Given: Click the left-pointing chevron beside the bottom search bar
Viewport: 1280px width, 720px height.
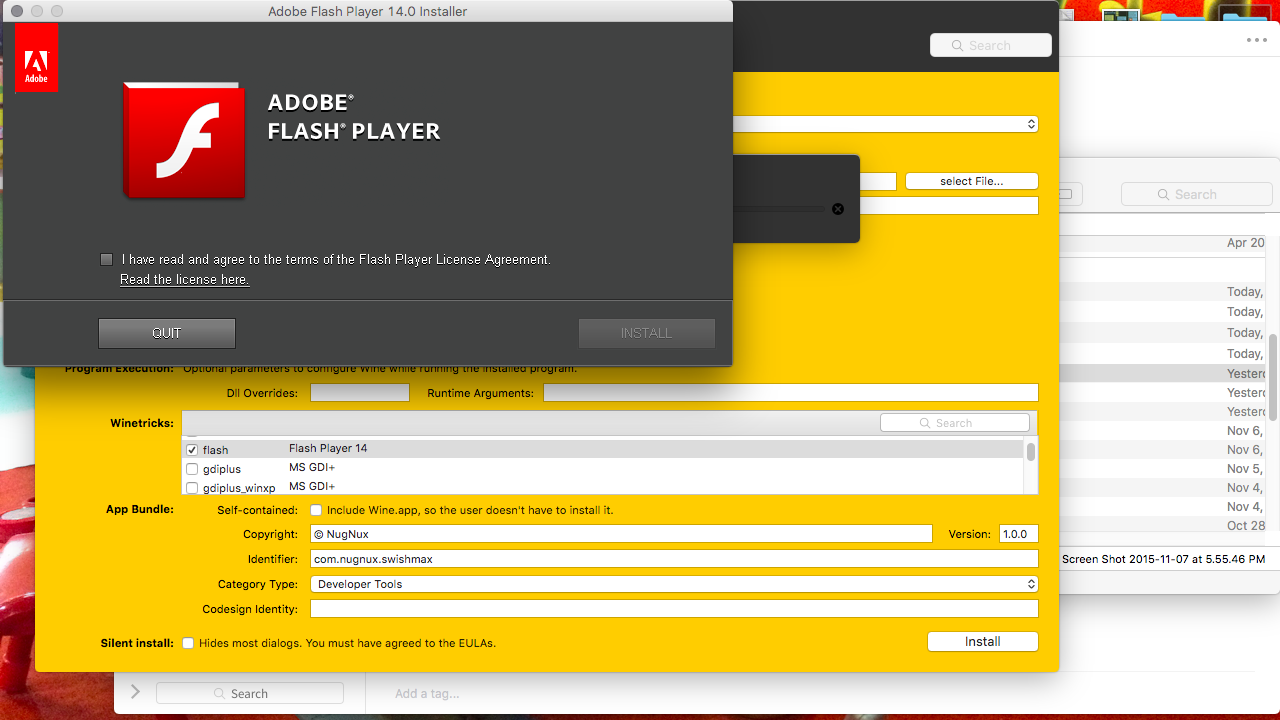Looking at the screenshot, I should click(x=135, y=691).
